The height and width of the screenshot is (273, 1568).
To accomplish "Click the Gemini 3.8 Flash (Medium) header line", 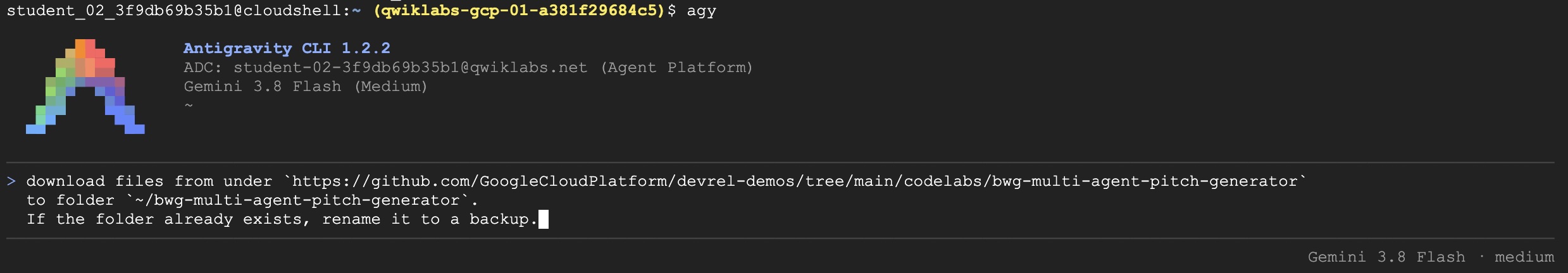I will (306, 87).
